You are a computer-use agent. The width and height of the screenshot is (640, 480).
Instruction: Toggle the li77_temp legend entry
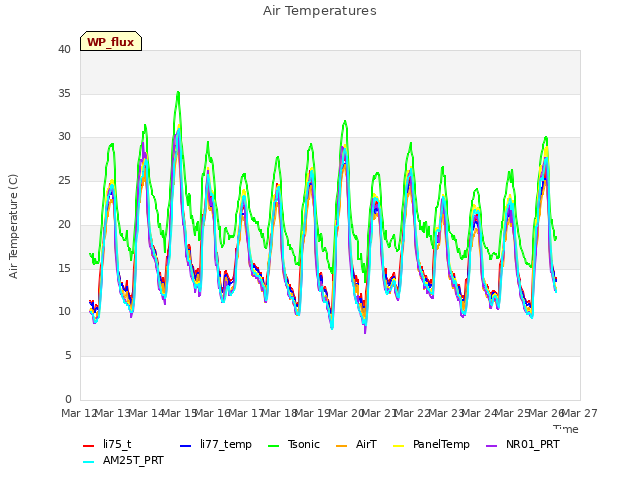point(216,444)
